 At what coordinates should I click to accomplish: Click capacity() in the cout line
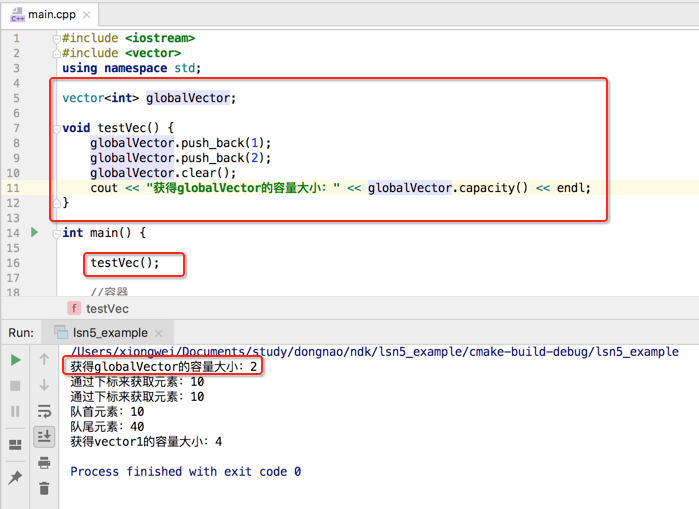[x=493, y=188]
